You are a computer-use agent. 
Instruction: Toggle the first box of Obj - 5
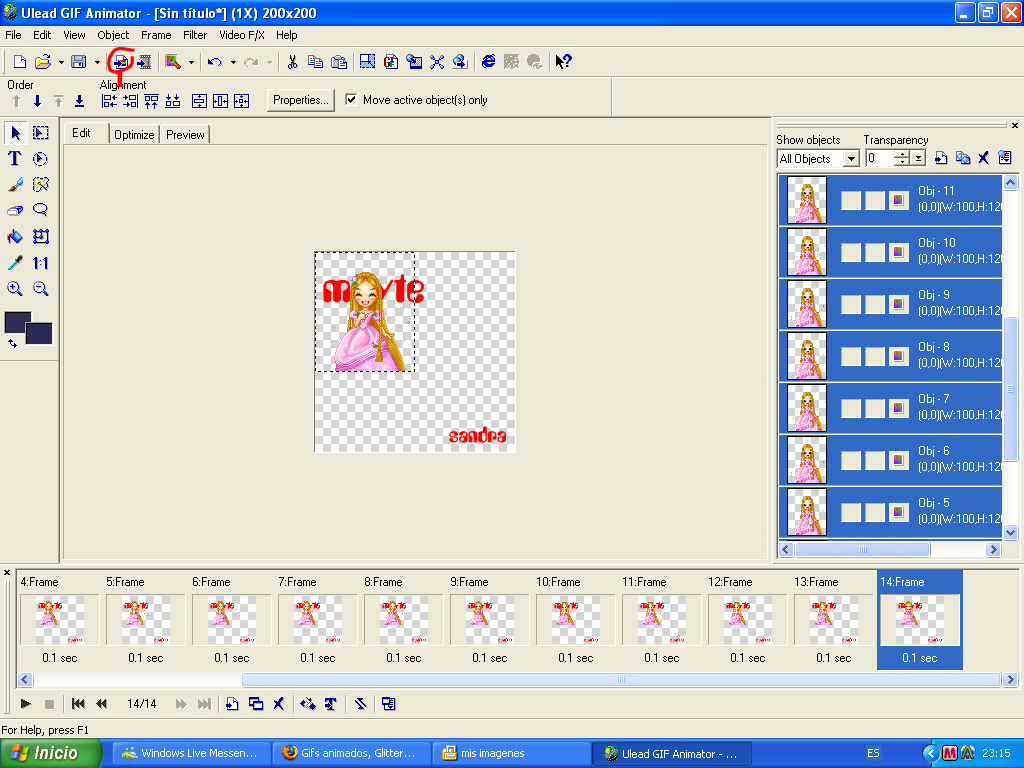[850, 512]
